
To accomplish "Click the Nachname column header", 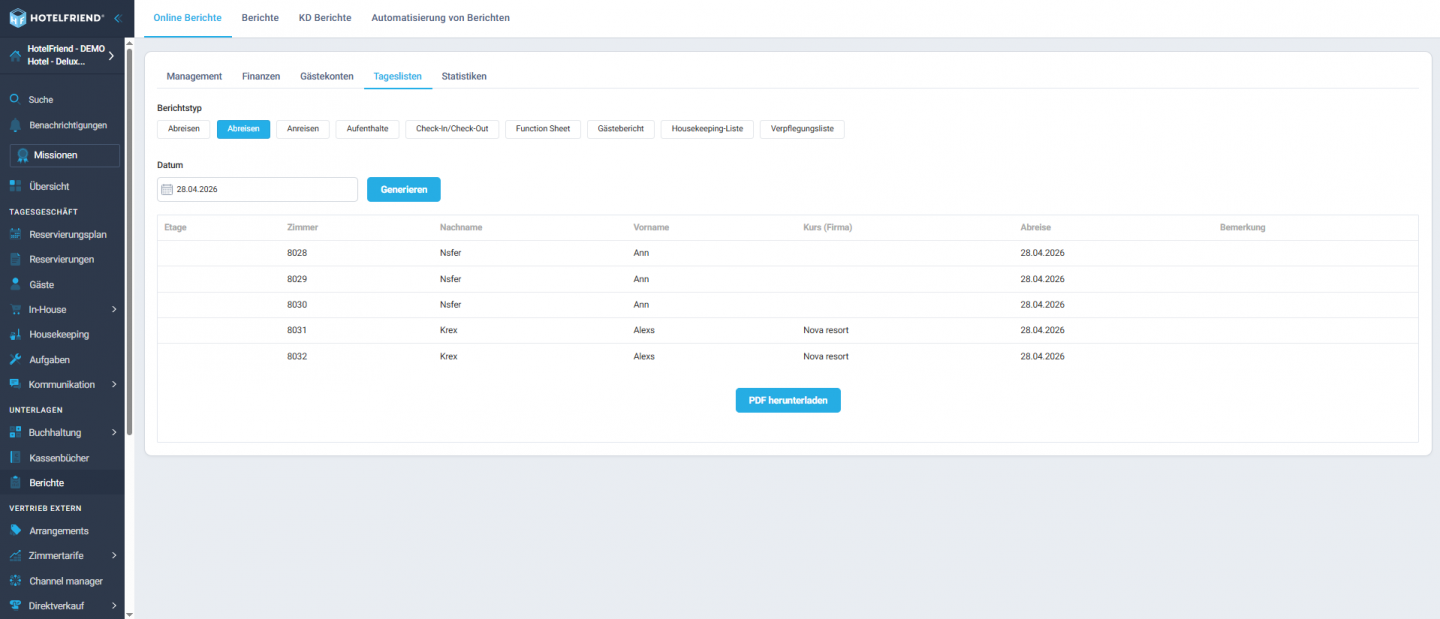I will 461,227.
